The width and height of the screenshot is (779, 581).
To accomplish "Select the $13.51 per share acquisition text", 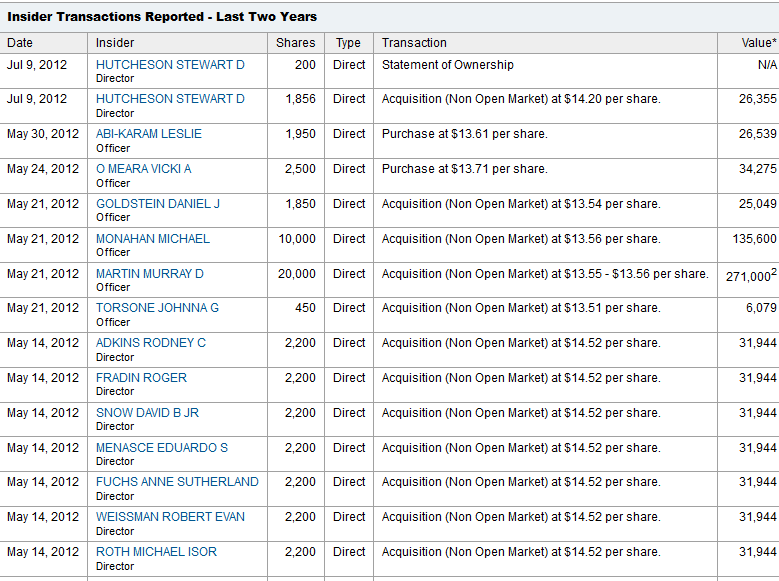I will (x=521, y=308).
